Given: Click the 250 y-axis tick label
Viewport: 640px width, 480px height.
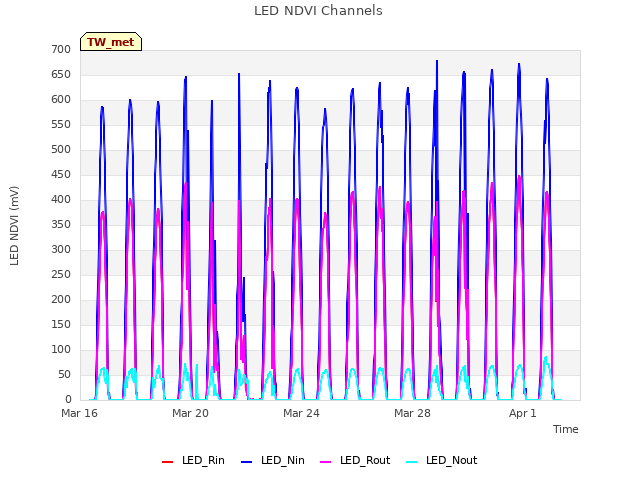Looking at the screenshot, I should 61,274.
